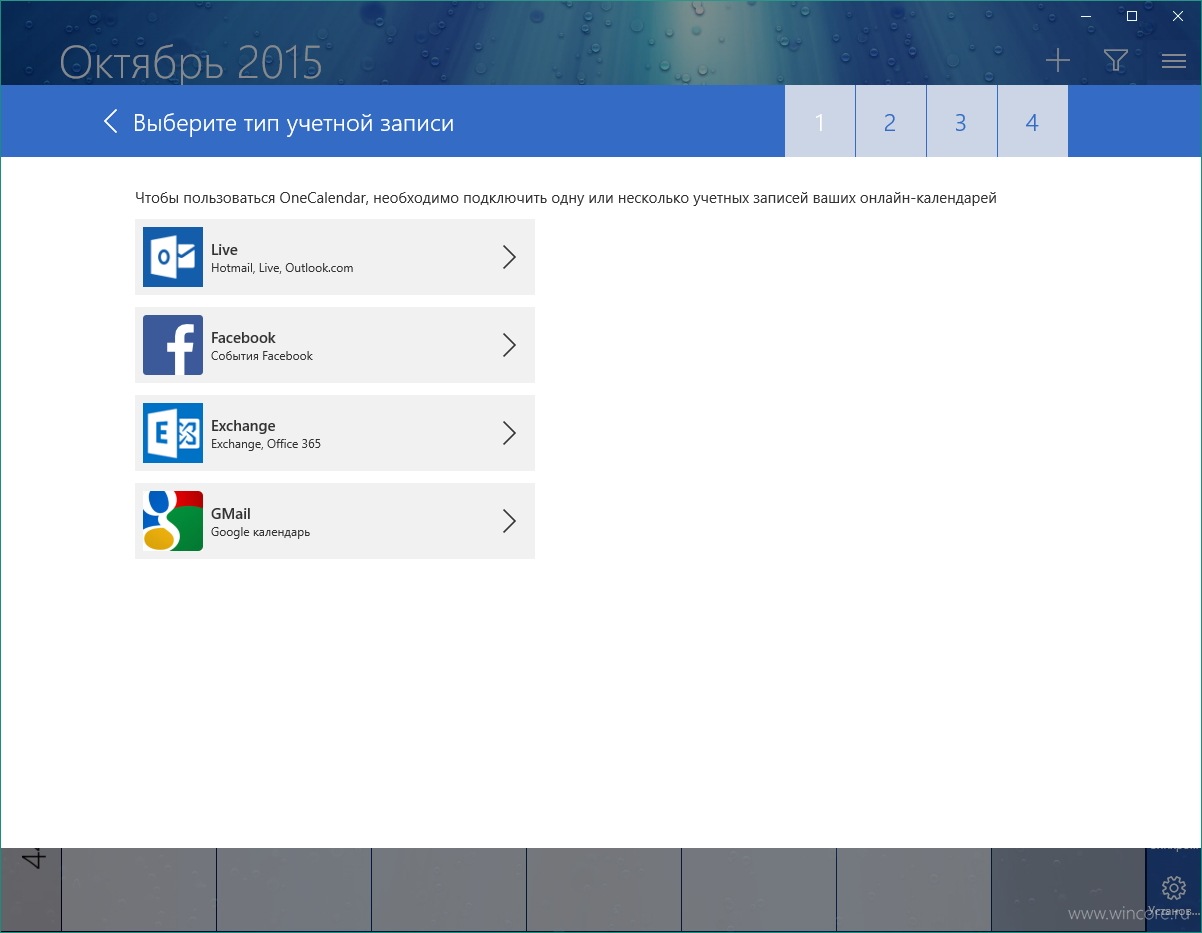Add a new event with the plus icon

pyautogui.click(x=1057, y=61)
